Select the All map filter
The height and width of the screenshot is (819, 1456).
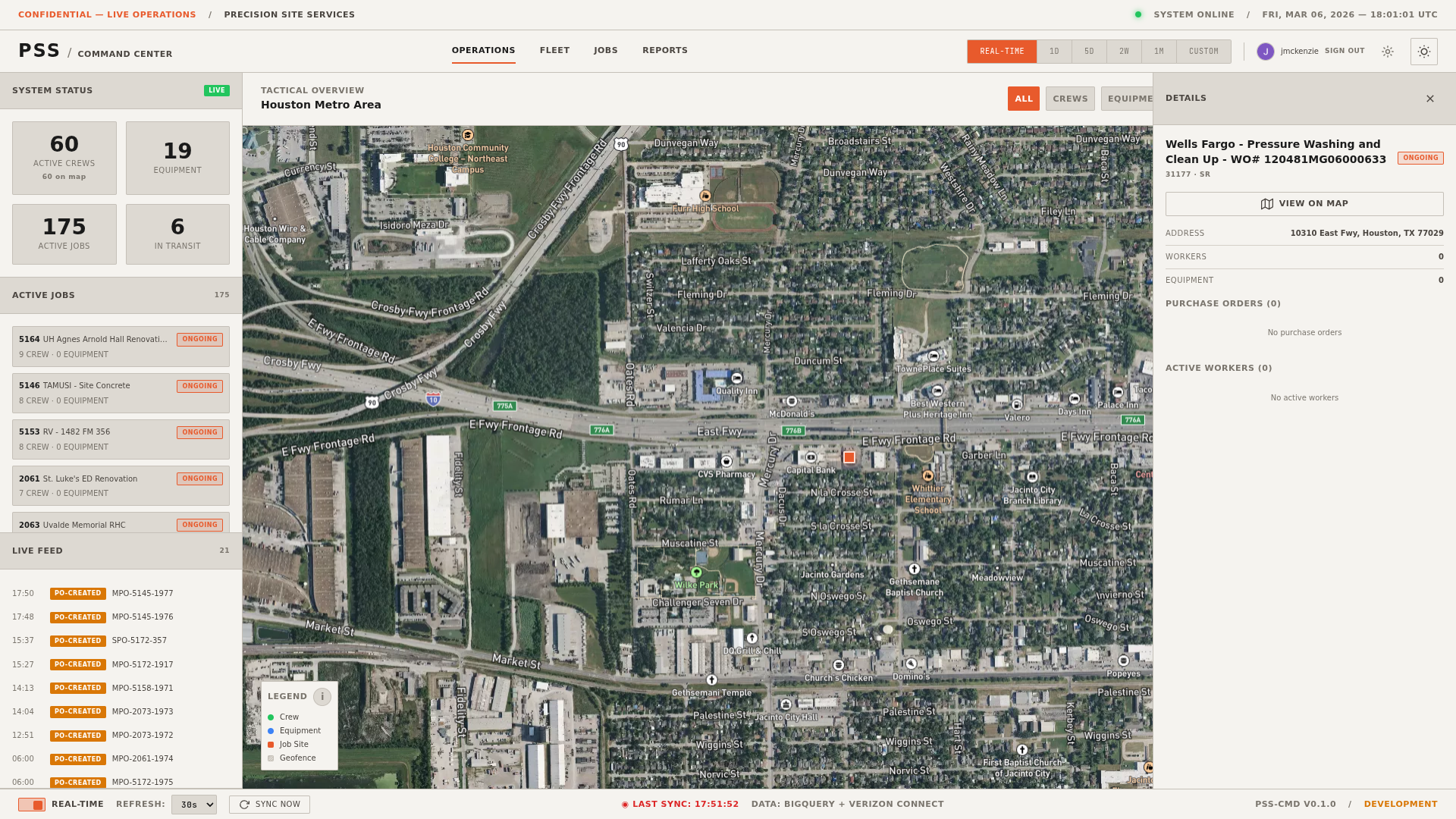[x=1023, y=99]
